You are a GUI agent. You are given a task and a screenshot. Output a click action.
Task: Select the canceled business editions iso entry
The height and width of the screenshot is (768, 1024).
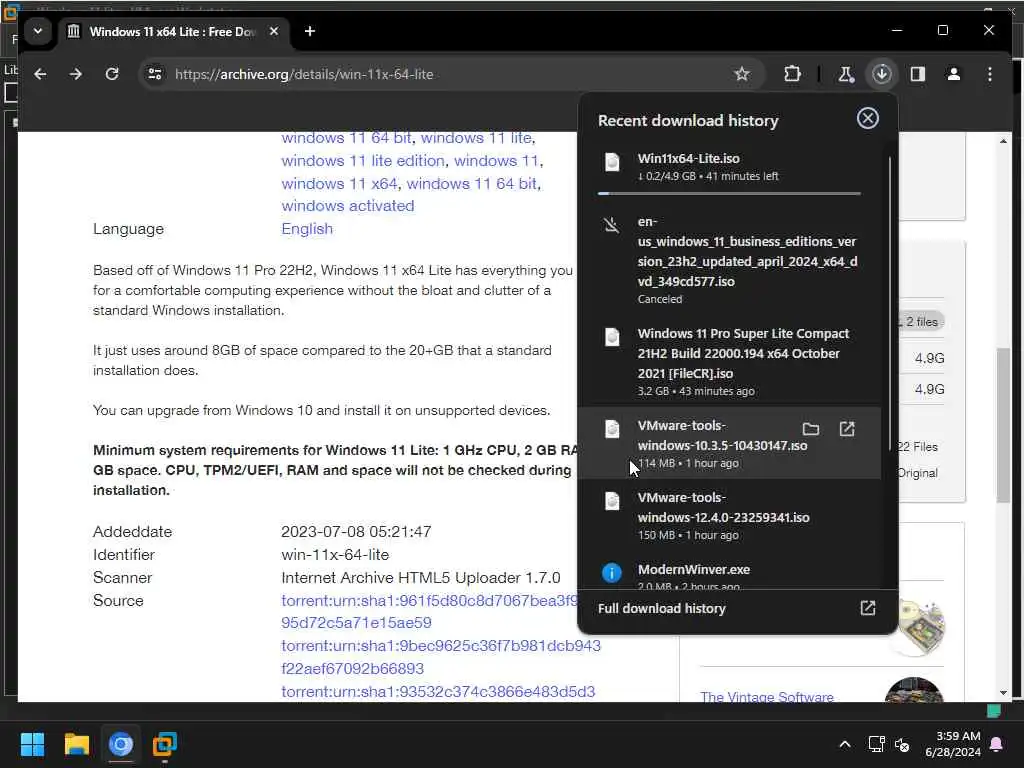click(x=729, y=260)
